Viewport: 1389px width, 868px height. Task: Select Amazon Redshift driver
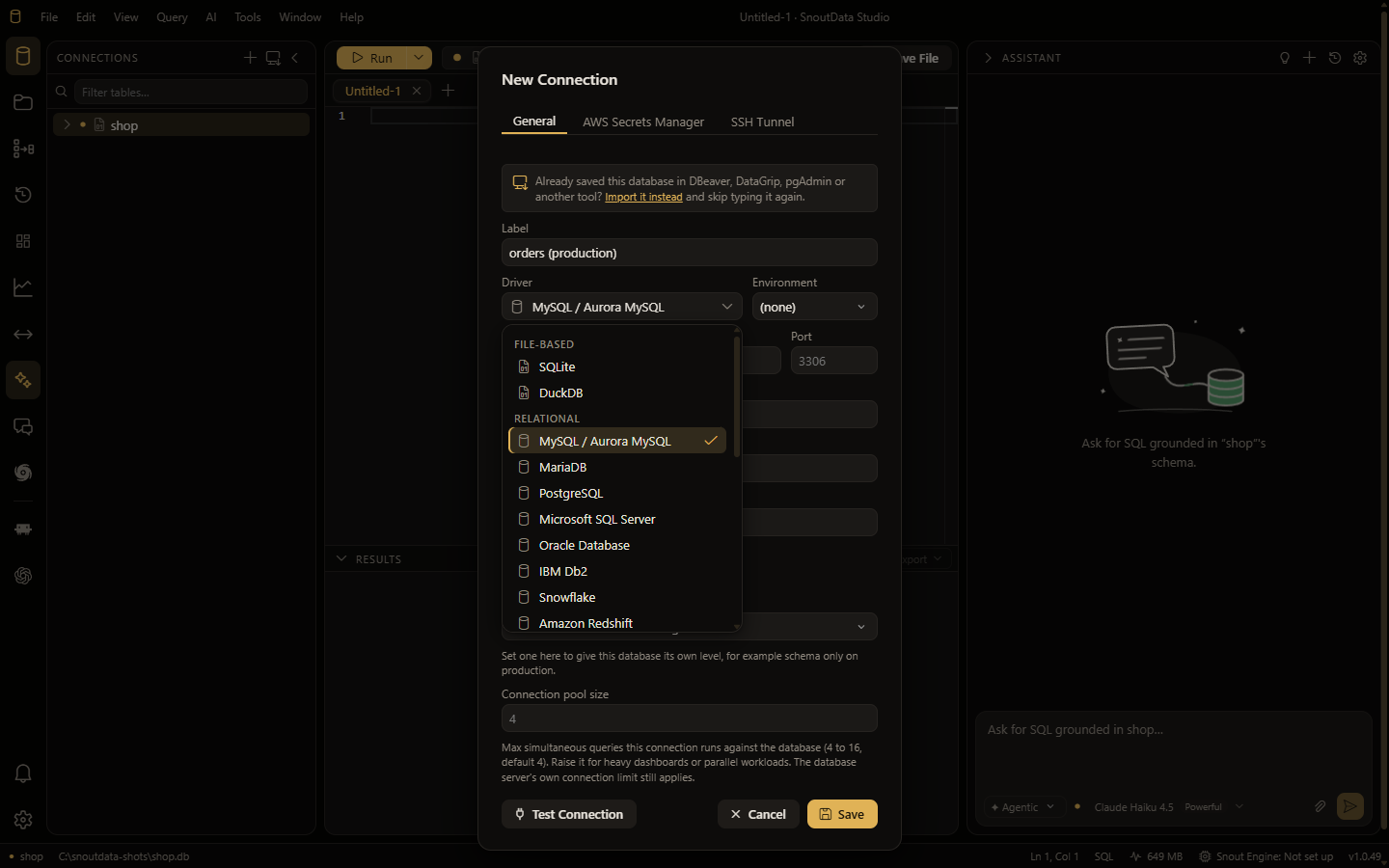(x=617, y=623)
